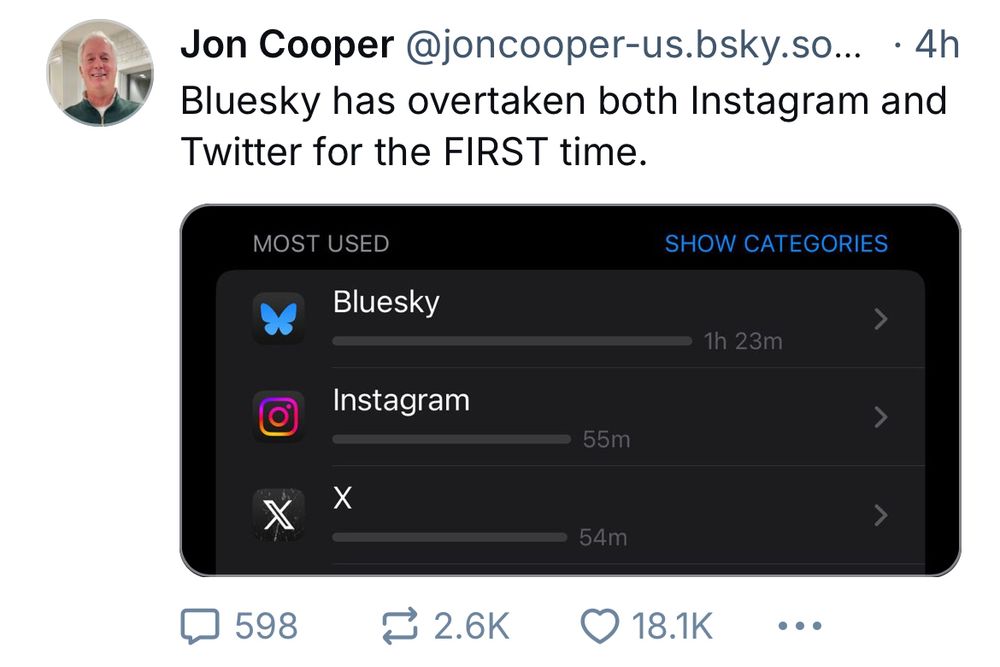This screenshot has height=667, width=1000.
Task: Tap the X app icon
Action: (279, 515)
